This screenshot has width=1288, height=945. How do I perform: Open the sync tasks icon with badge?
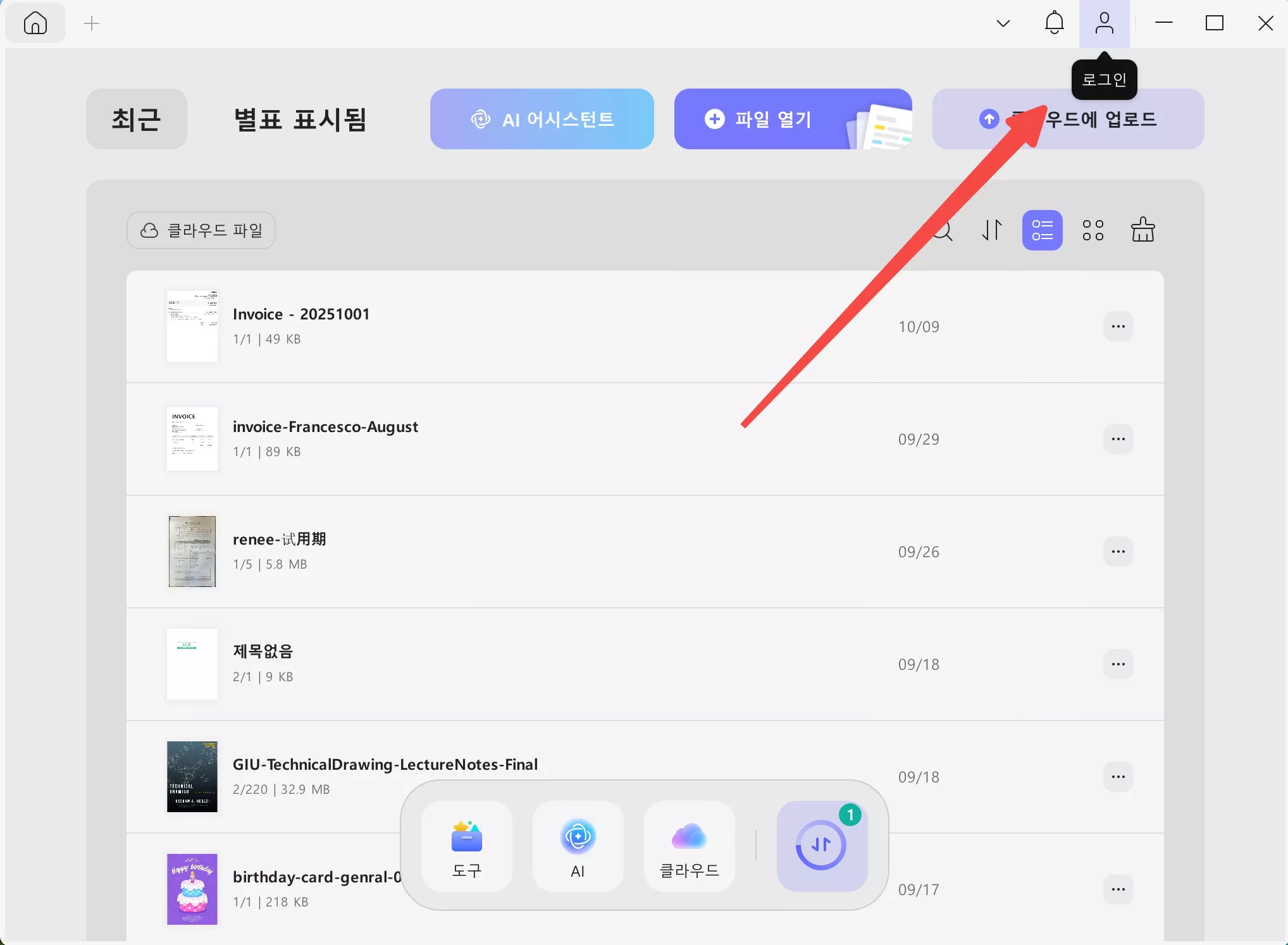point(821,846)
